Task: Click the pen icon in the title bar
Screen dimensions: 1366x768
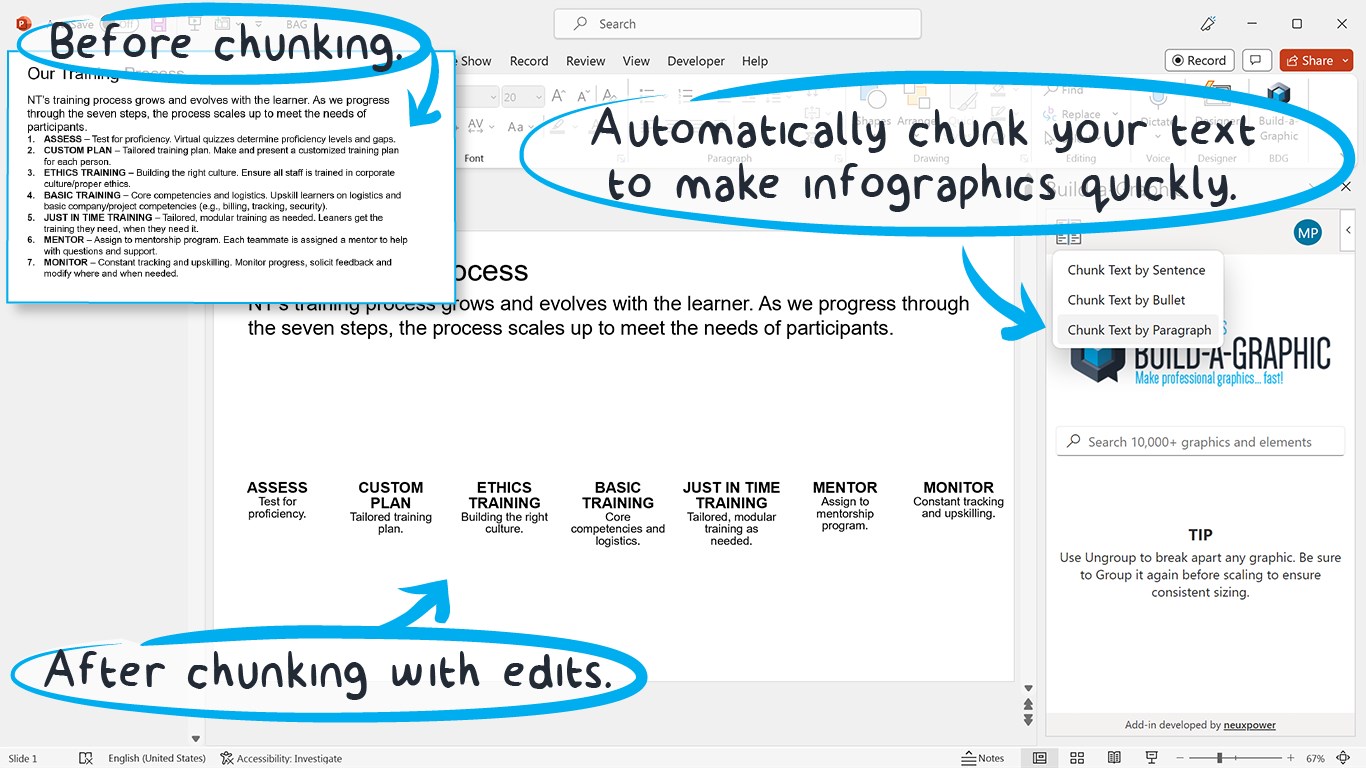Action: click(1208, 24)
